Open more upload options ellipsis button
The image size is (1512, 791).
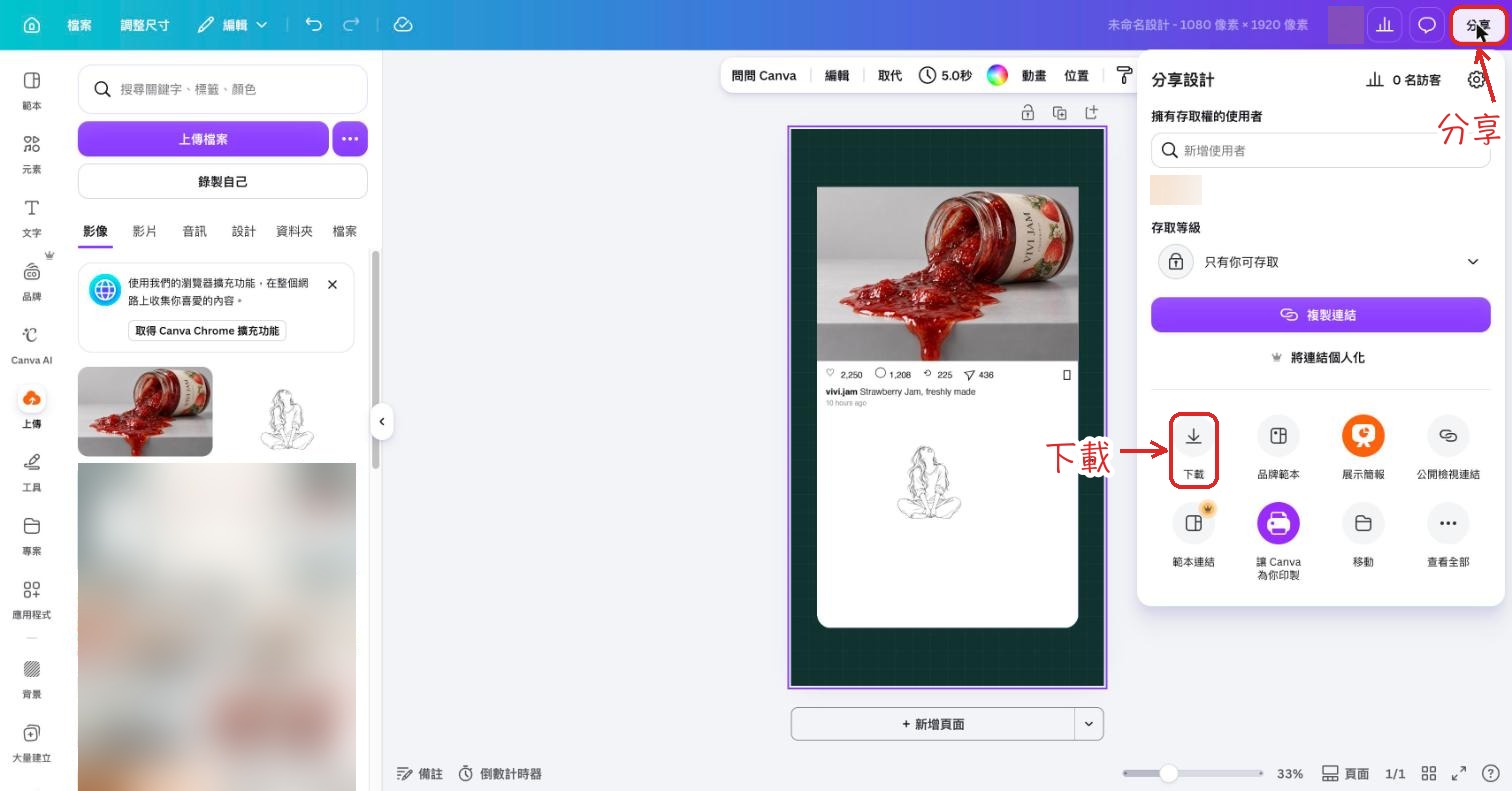click(350, 139)
